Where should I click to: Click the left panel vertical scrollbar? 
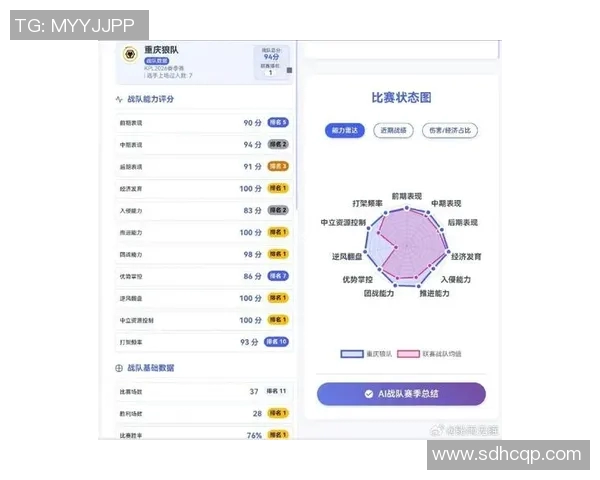297,124
